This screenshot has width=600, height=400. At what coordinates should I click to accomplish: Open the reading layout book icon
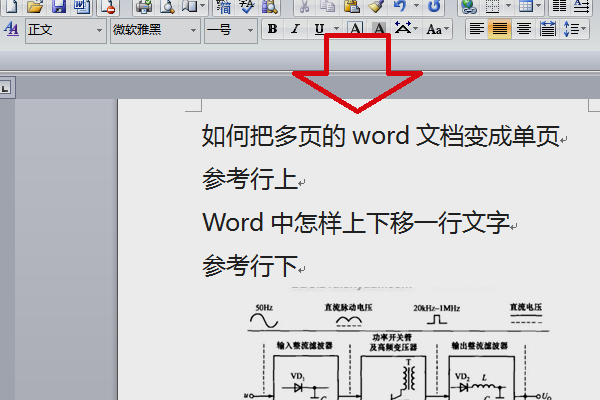pos(190,6)
